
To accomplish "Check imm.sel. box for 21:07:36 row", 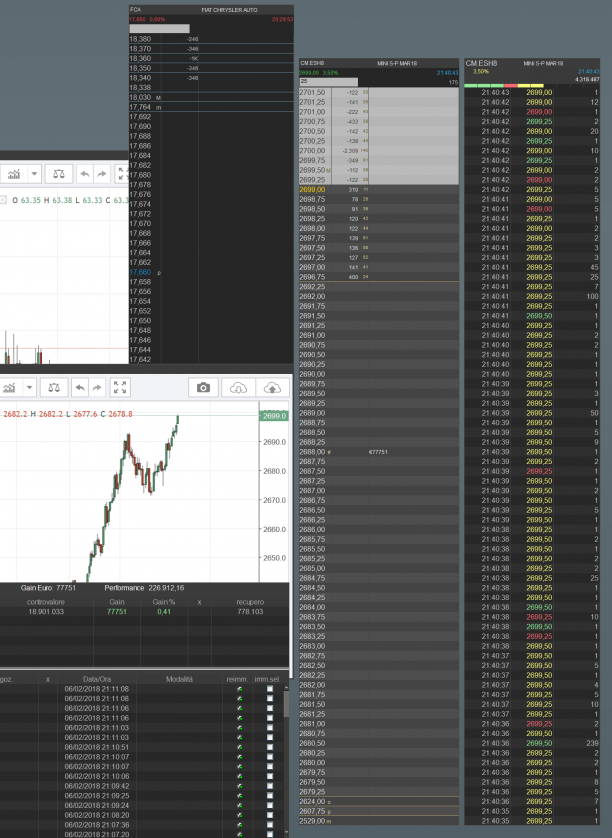I will tap(270, 825).
